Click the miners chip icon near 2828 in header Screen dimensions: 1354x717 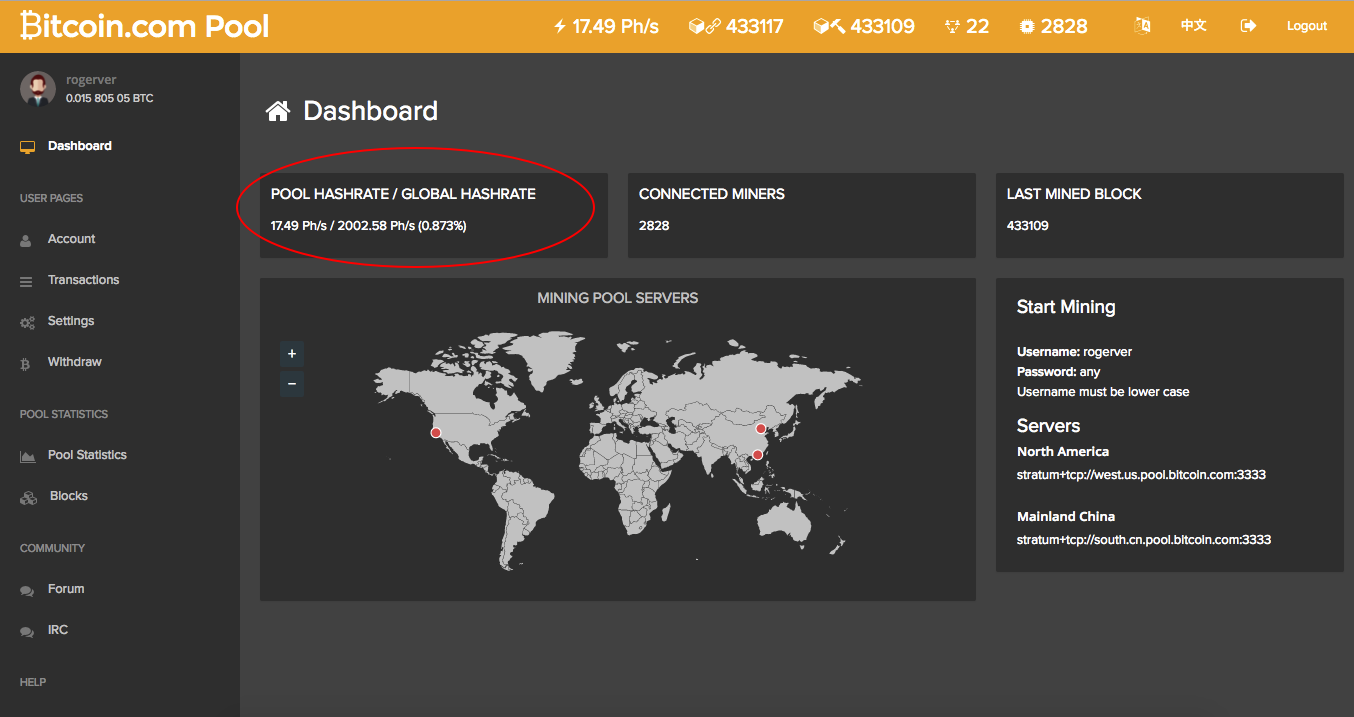pyautogui.click(x=1027, y=27)
